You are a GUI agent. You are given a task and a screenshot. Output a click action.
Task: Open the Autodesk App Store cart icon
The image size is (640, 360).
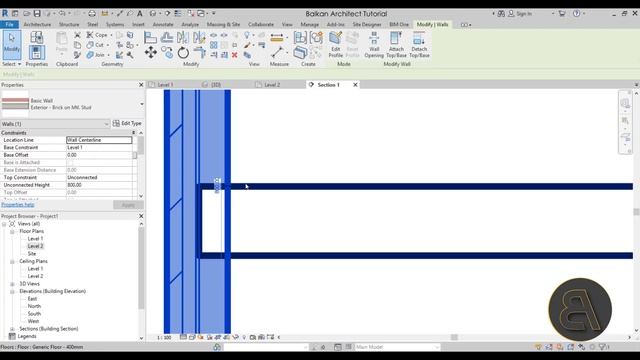[562, 13]
